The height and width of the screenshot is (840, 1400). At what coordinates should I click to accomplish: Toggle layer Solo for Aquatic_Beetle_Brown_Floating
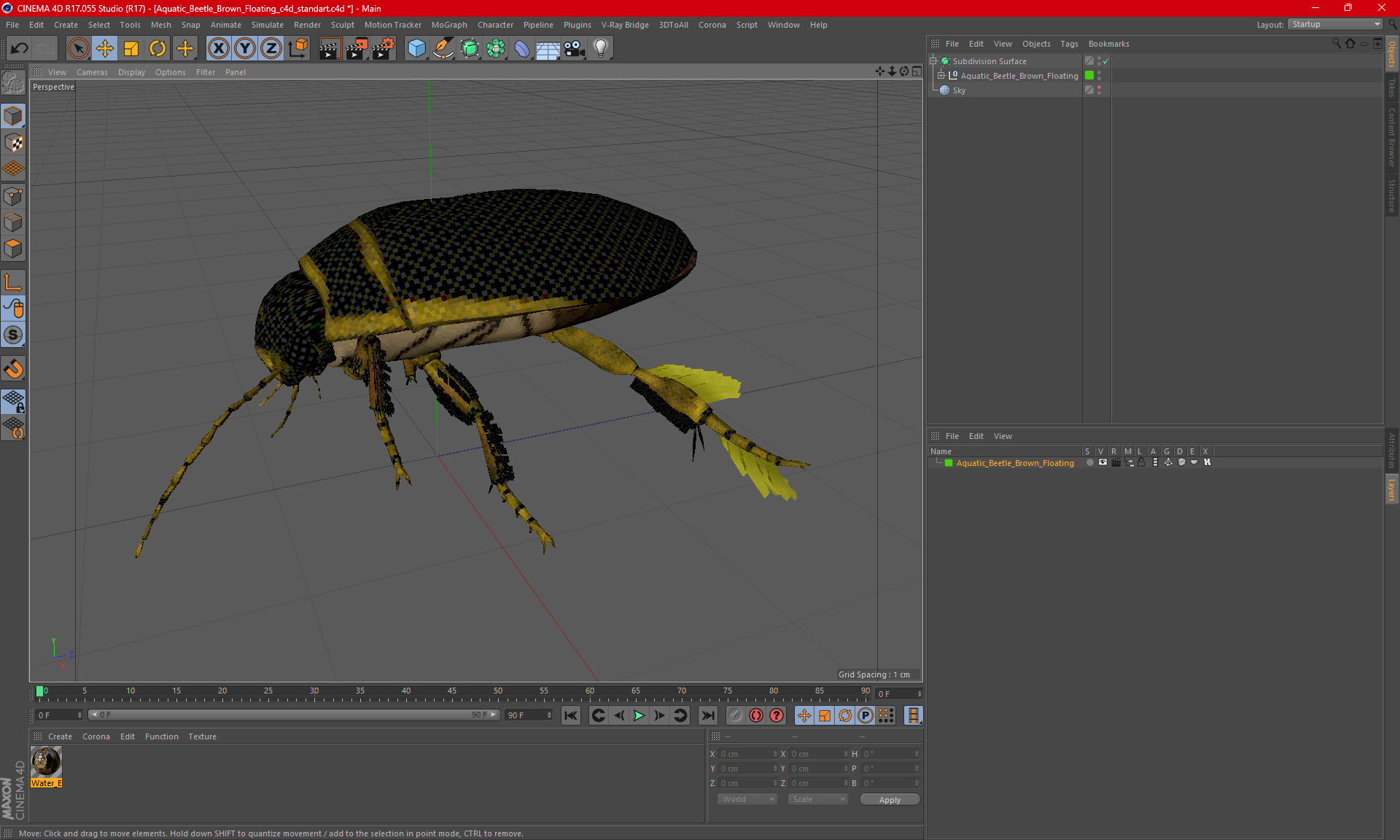(1089, 462)
